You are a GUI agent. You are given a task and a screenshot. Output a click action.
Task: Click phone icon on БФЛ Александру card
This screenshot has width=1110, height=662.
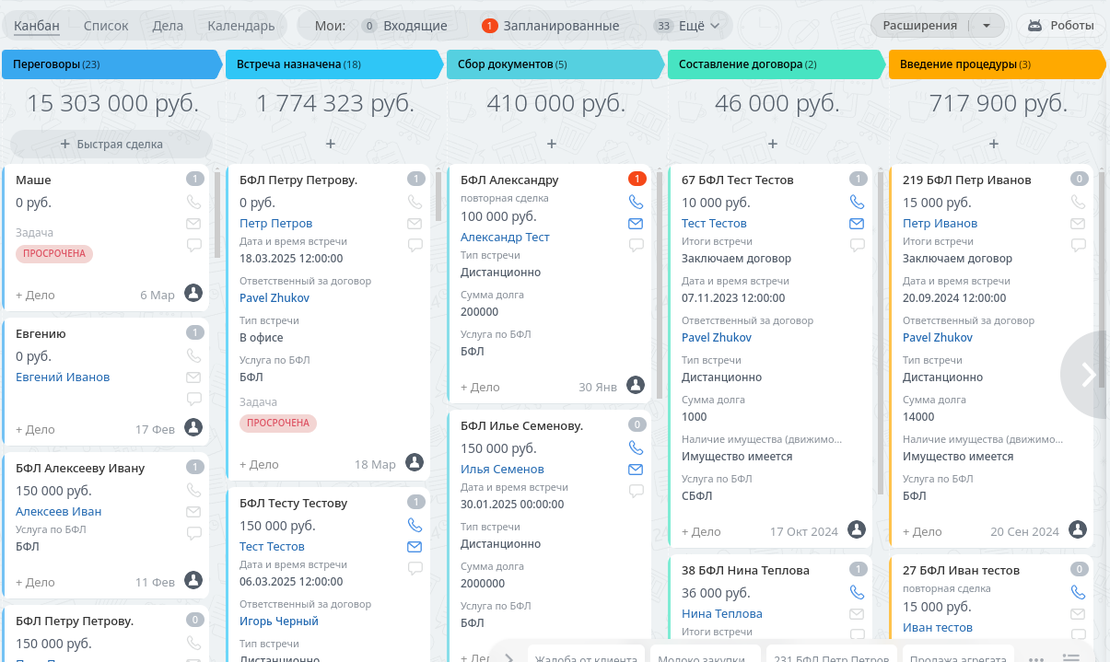coord(635,202)
